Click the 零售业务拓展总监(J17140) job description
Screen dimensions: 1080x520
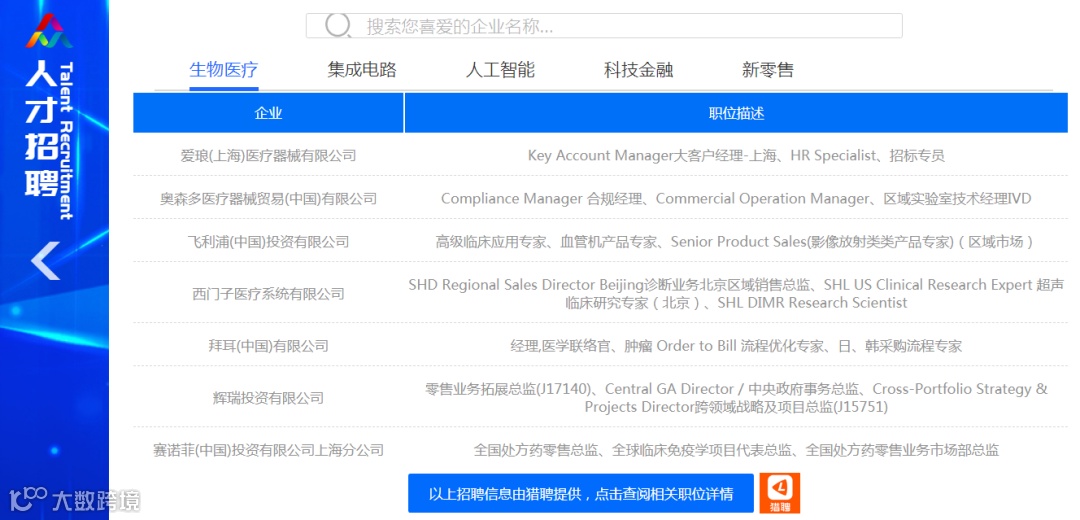tap(736, 398)
